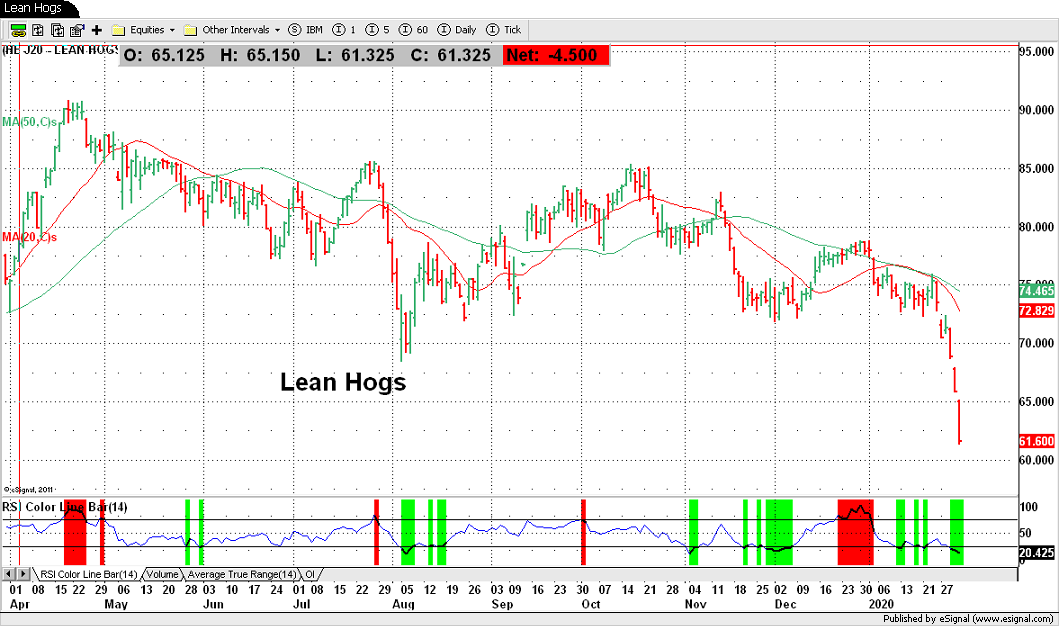
Task: Open the Other Intervals dropdown
Action: [x=232, y=30]
